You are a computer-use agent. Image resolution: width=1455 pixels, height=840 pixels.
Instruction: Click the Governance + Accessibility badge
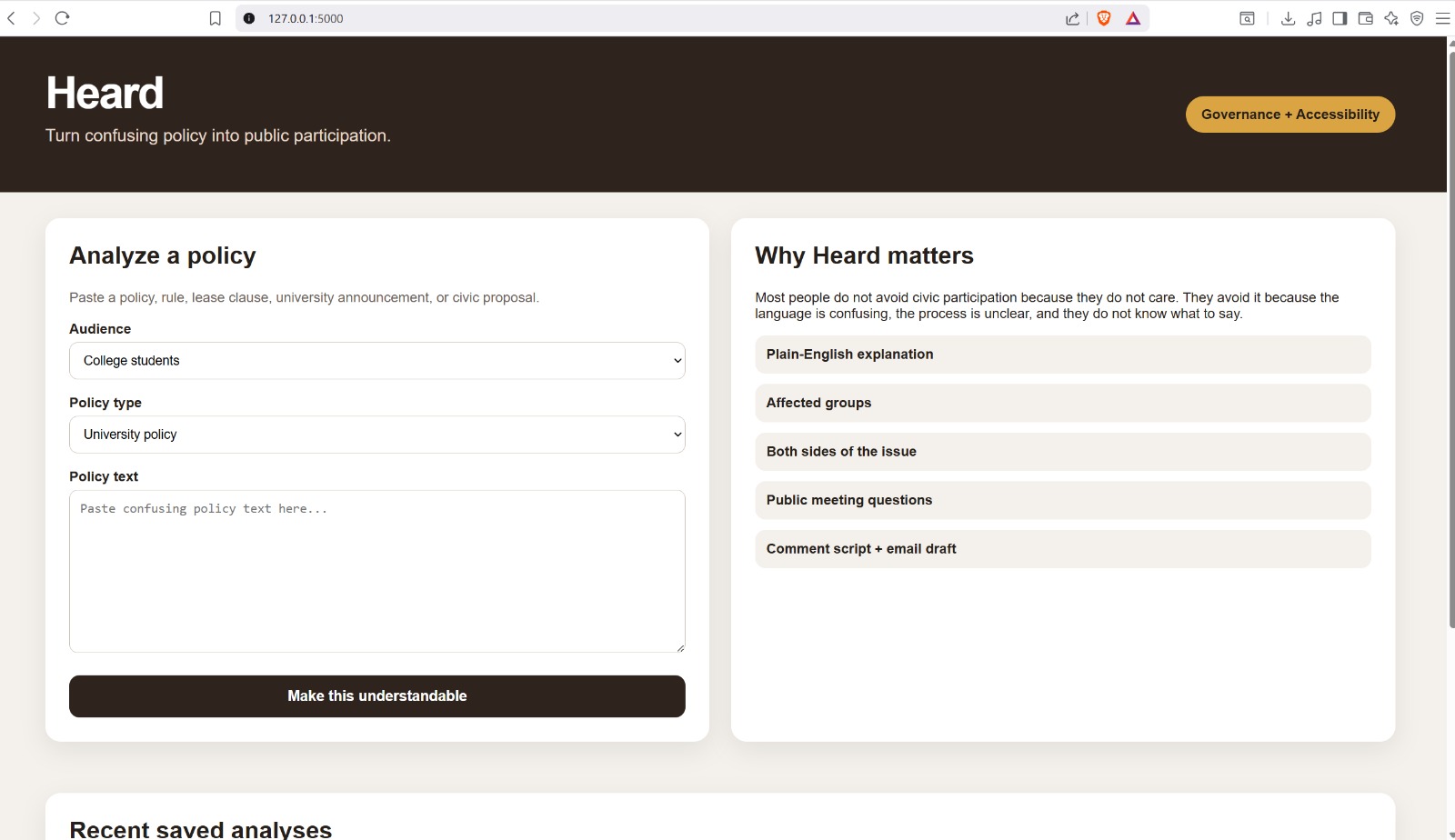tap(1290, 115)
